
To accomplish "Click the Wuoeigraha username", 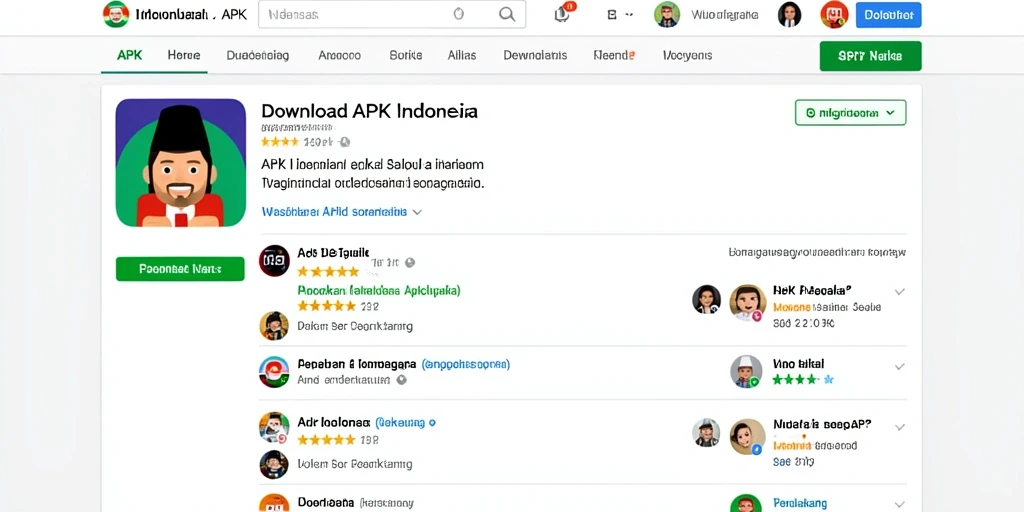I will 724,14.
